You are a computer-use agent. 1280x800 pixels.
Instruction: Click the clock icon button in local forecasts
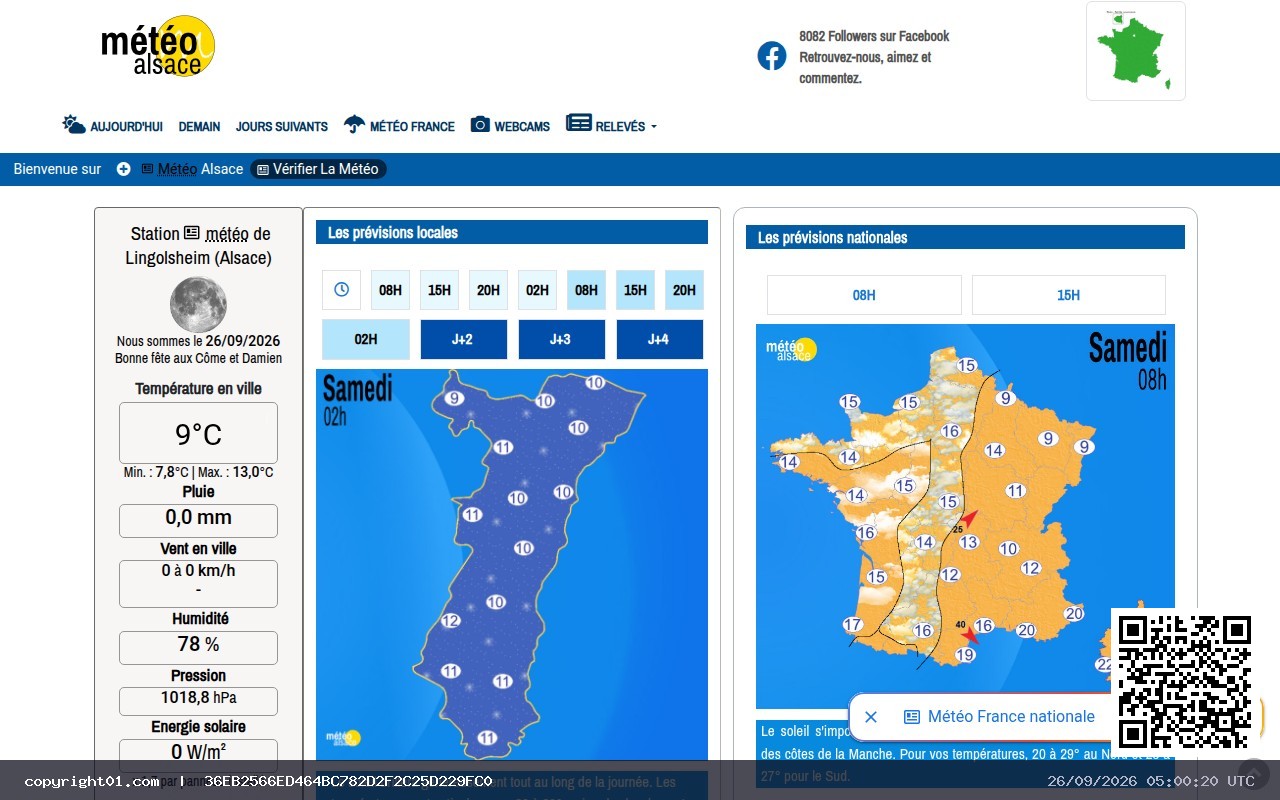tap(341, 290)
